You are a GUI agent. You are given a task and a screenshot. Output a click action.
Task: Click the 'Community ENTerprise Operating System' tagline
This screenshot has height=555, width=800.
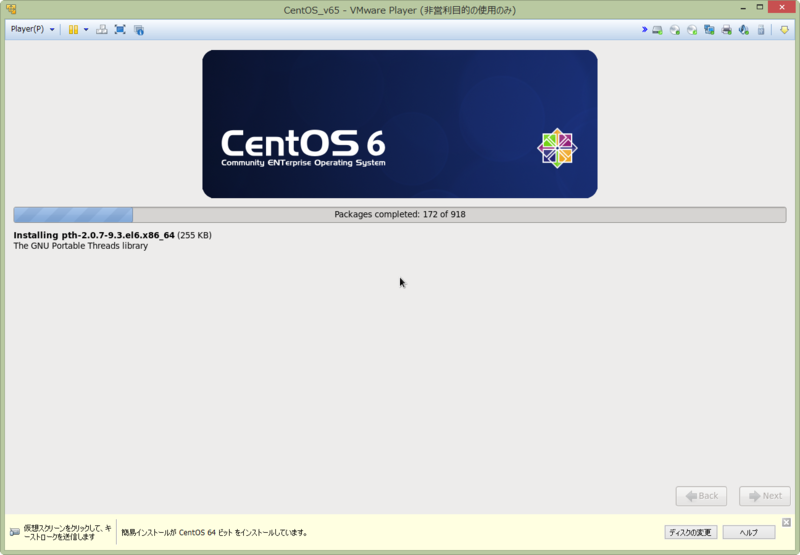(303, 163)
